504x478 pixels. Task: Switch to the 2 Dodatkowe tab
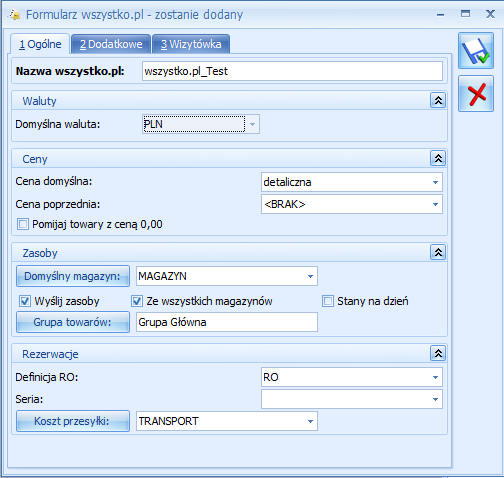[x=111, y=44]
